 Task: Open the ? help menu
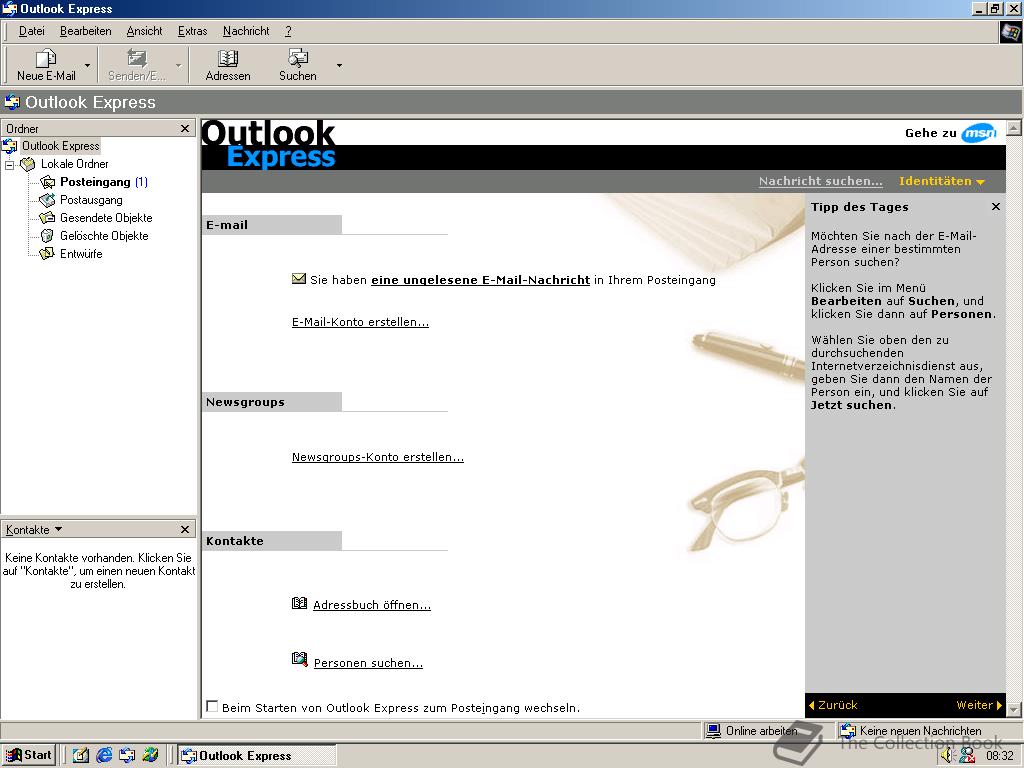coord(288,31)
